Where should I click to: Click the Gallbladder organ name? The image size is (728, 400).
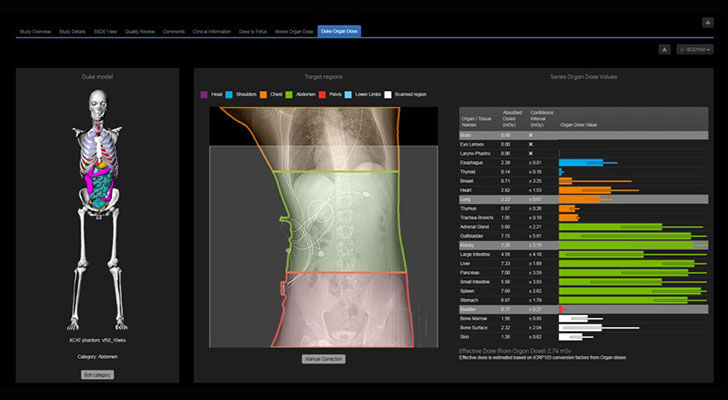tap(471, 236)
